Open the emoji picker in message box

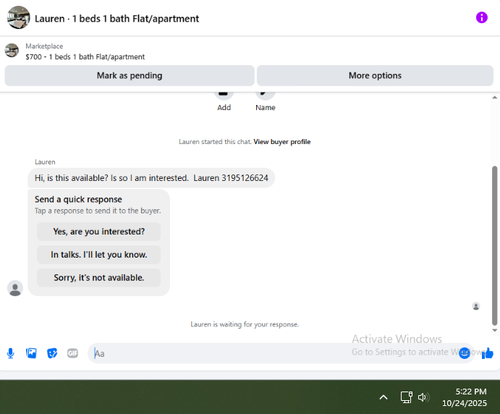point(464,353)
